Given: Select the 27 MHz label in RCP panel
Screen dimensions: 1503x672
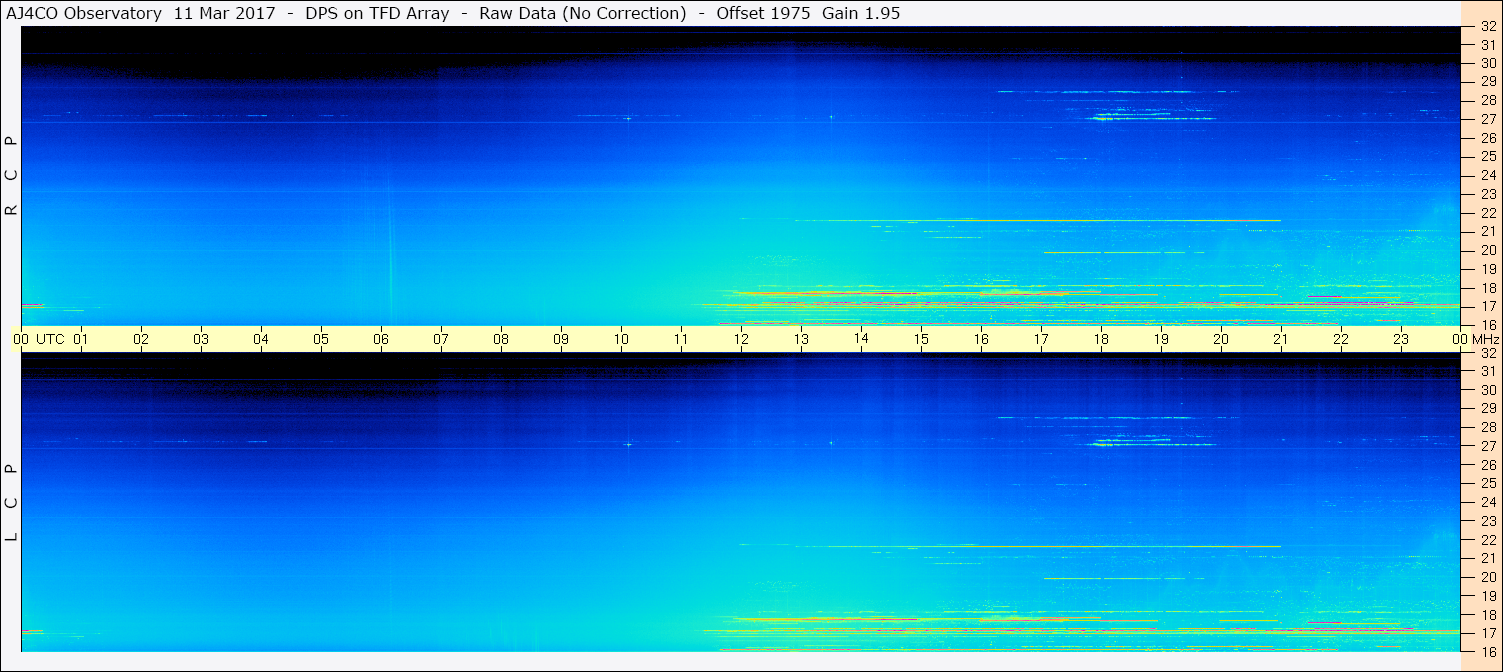Looking at the screenshot, I should tap(1487, 119).
